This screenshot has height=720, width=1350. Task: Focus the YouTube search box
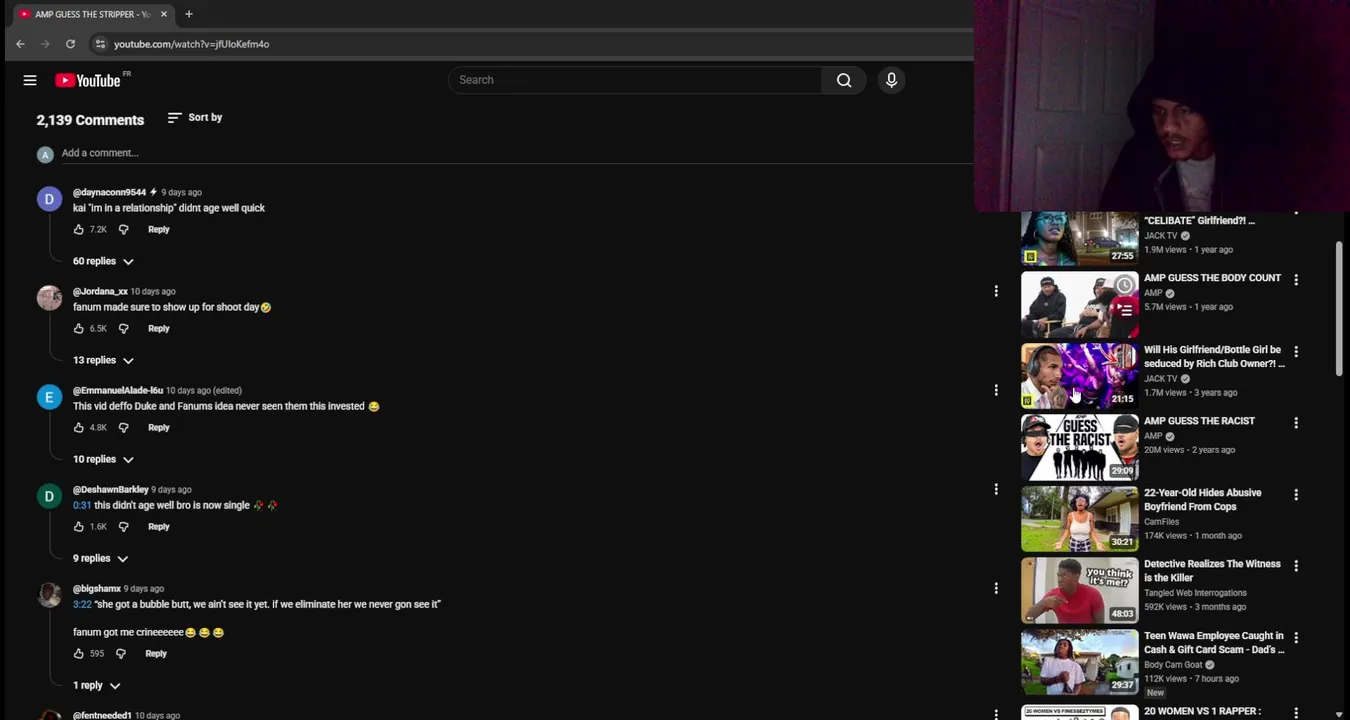pyautogui.click(x=635, y=80)
